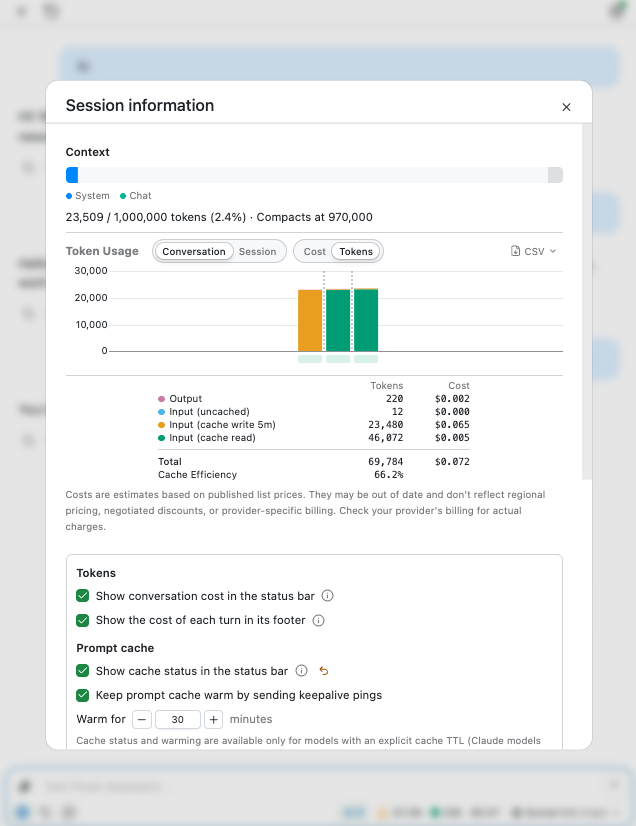Click the orange first bar in token chart
The height and width of the screenshot is (826, 636).
(310, 320)
